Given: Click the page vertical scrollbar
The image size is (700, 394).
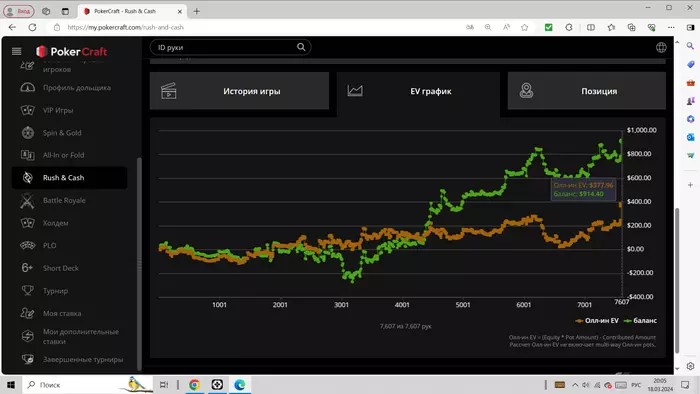Looking at the screenshot, I should click(x=677, y=280).
